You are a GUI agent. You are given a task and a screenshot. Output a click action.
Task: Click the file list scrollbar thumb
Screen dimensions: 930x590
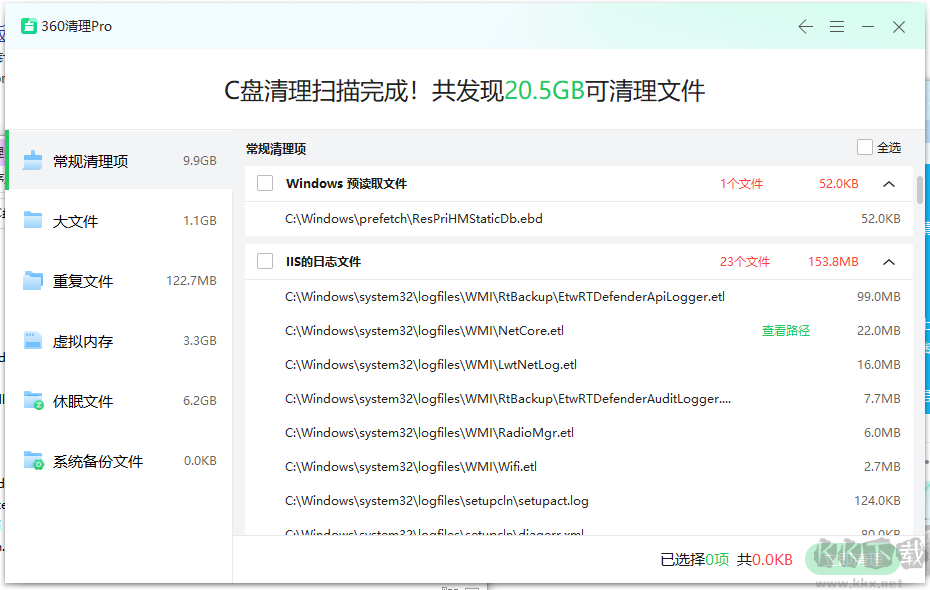pos(920,190)
